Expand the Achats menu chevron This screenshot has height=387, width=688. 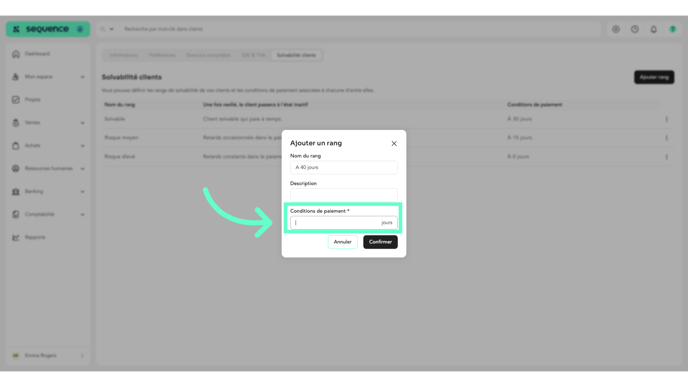click(x=82, y=146)
